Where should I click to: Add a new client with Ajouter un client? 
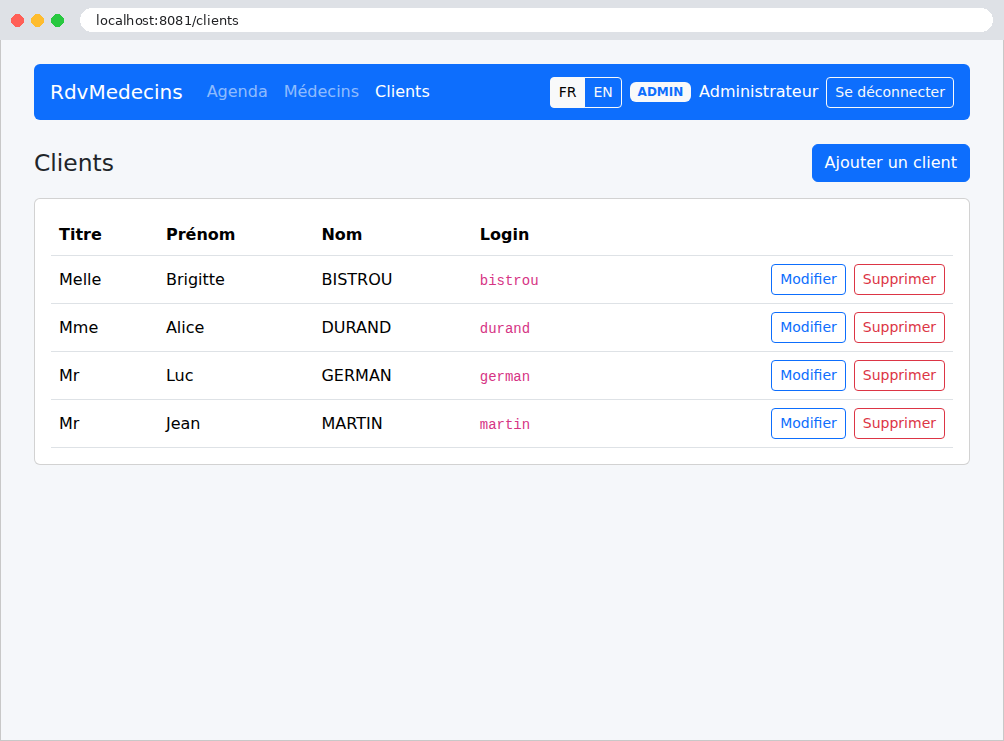(x=891, y=163)
